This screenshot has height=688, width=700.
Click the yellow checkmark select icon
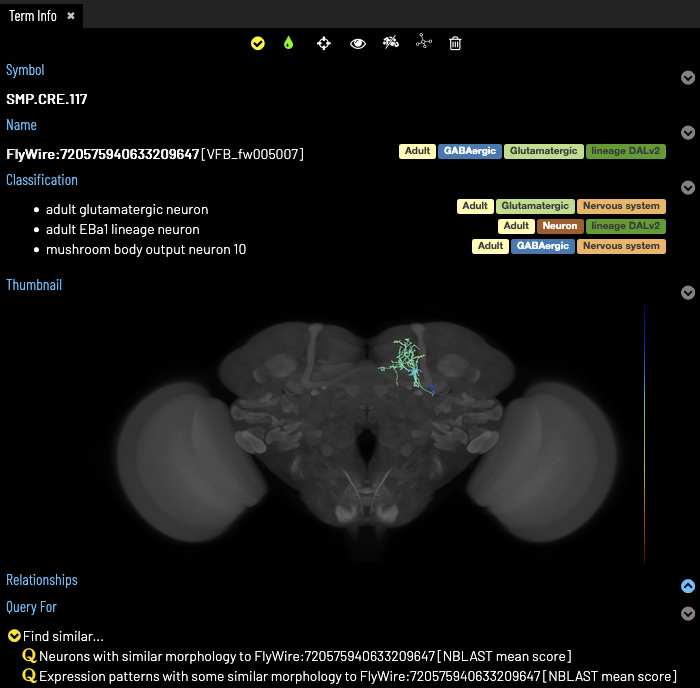(x=258, y=44)
